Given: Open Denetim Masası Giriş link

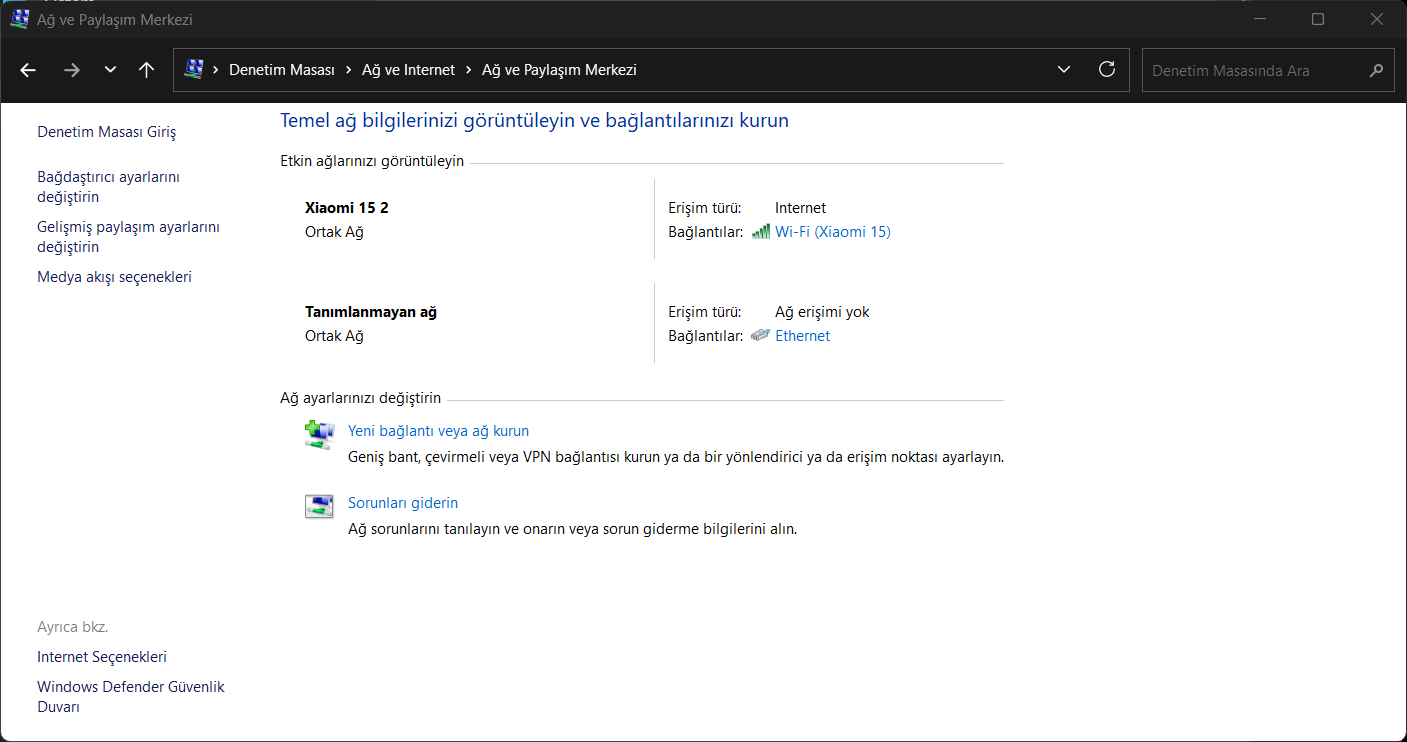Looking at the screenshot, I should (x=106, y=132).
